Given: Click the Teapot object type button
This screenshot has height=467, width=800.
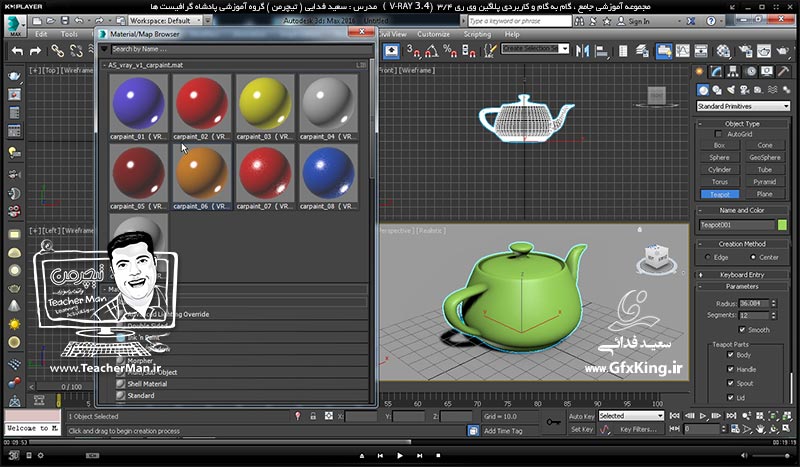Looking at the screenshot, I should [x=719, y=194].
